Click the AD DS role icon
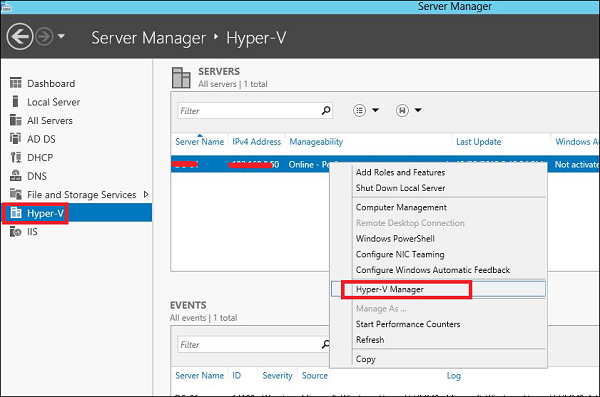 coord(16,138)
